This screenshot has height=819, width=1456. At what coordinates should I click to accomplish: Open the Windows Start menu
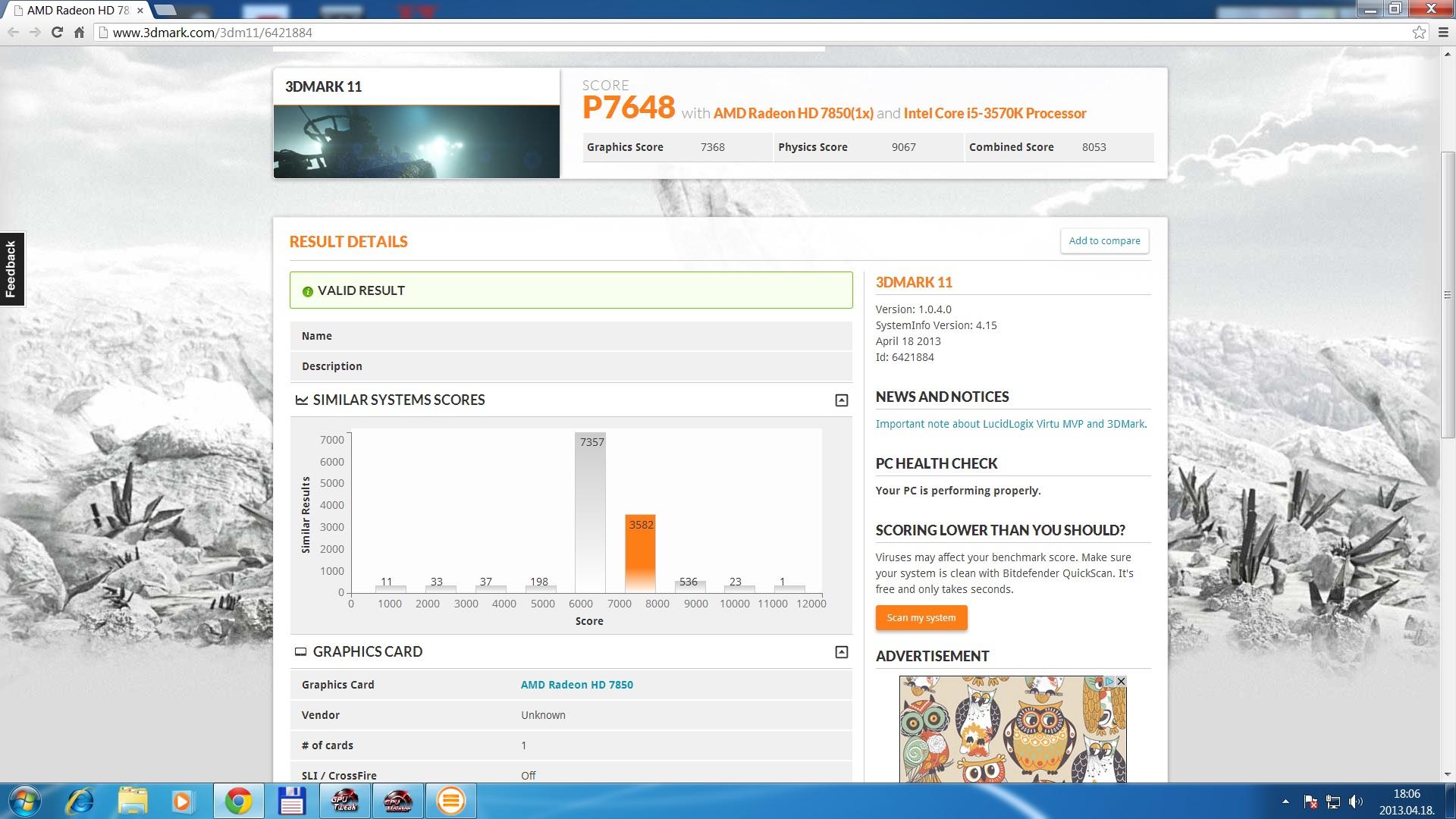(24, 802)
